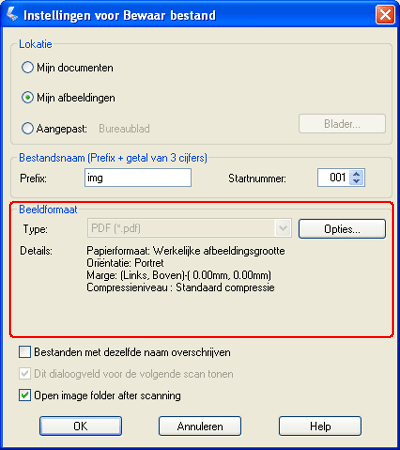This screenshot has width=400, height=450.
Task: Open the Opties... button
Action: pyautogui.click(x=342, y=229)
